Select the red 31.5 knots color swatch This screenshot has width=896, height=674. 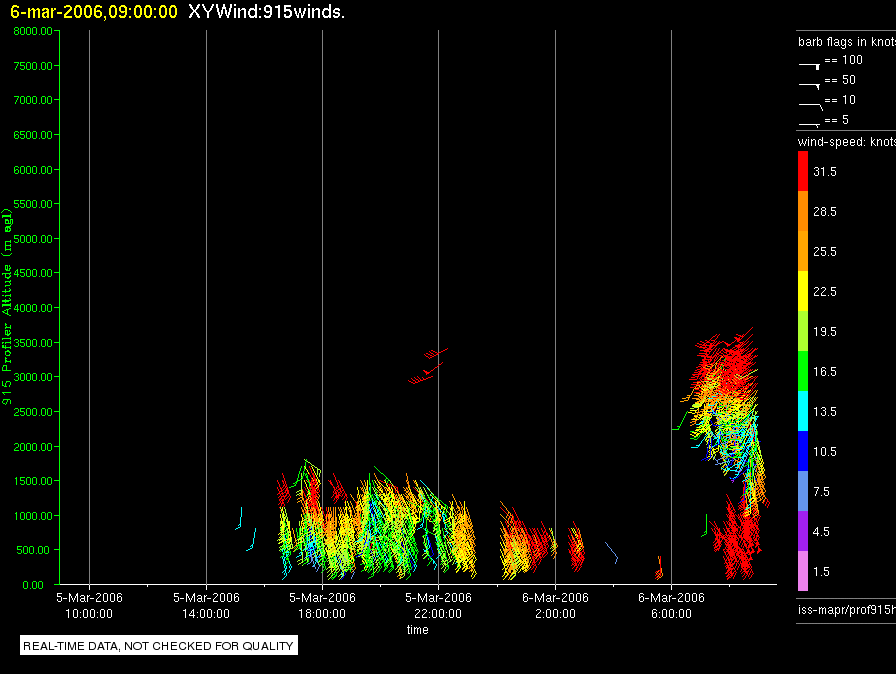[803, 171]
